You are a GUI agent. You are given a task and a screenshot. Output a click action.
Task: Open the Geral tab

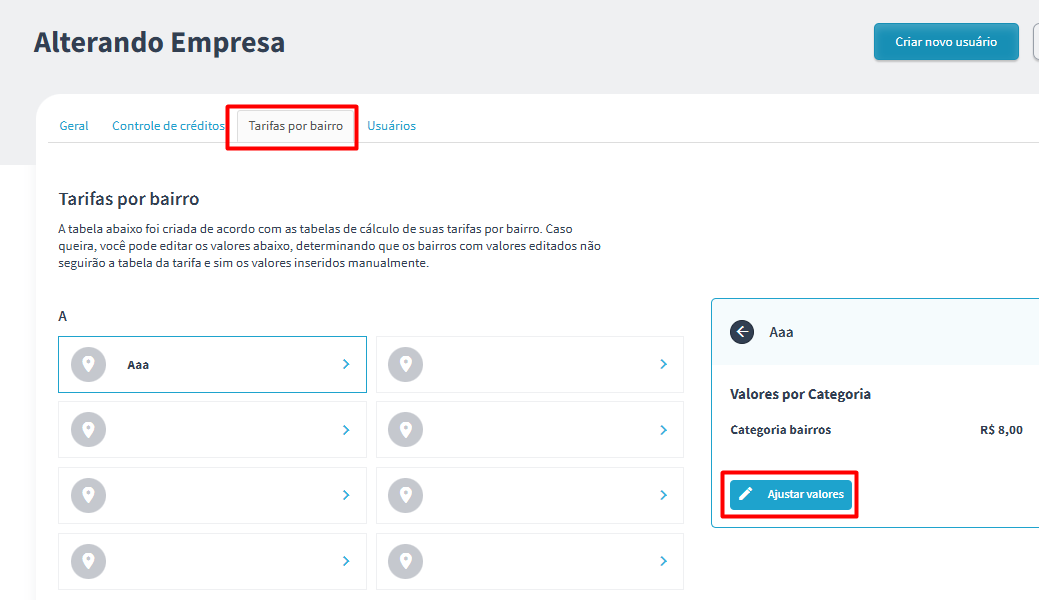coord(74,126)
